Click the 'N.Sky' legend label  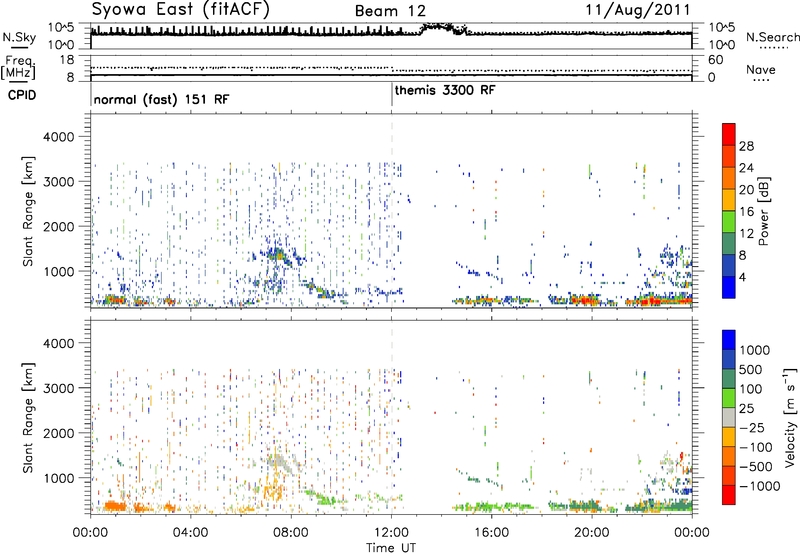click(19, 37)
